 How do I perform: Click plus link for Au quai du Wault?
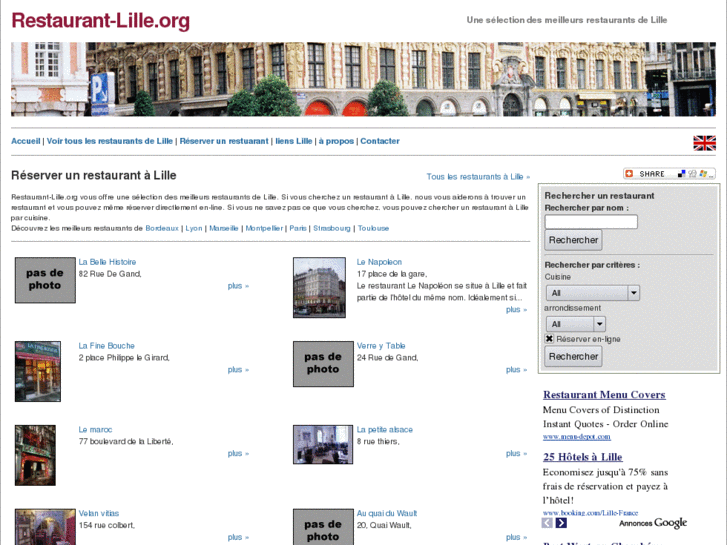(517, 538)
